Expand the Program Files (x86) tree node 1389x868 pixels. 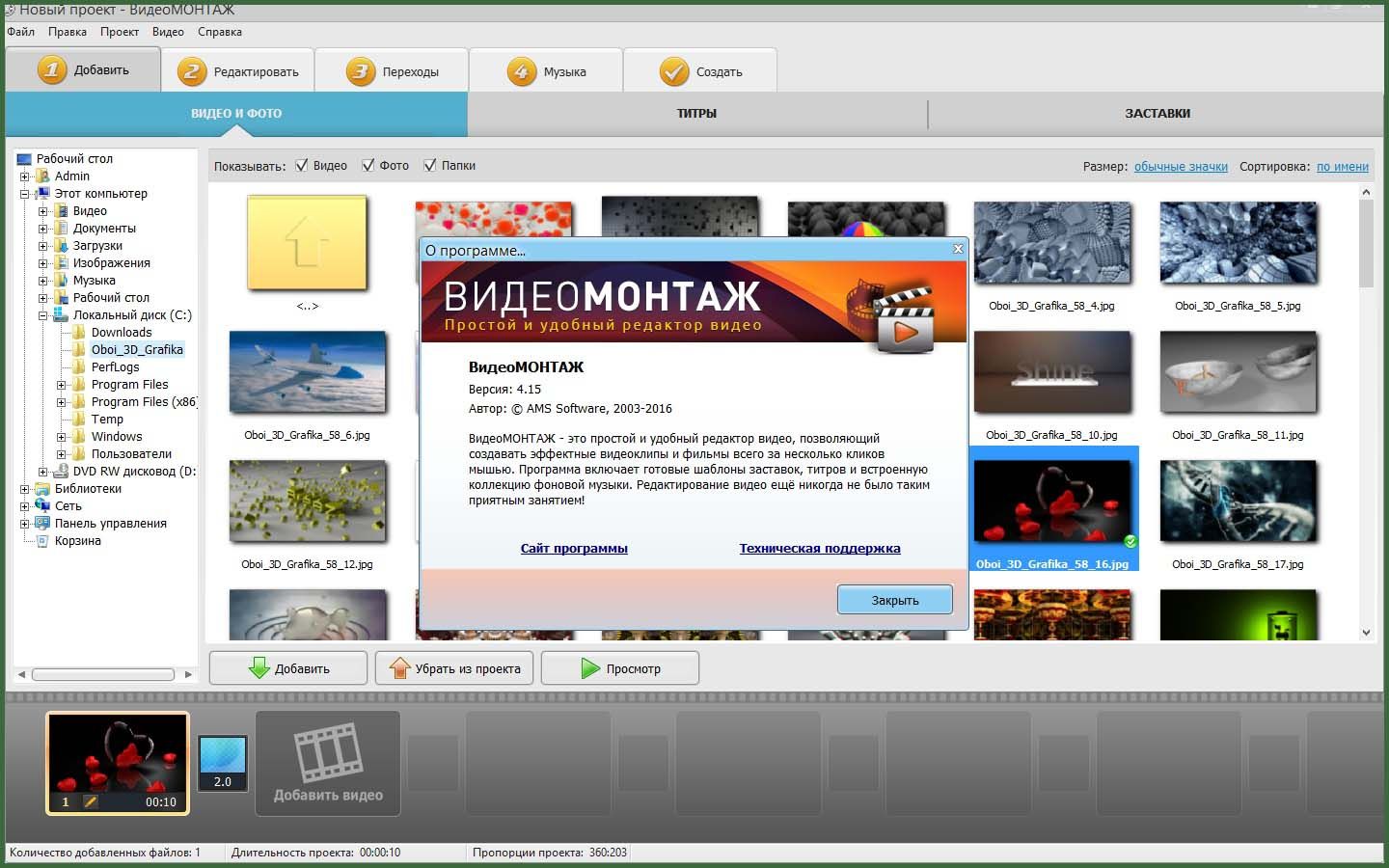(x=61, y=402)
